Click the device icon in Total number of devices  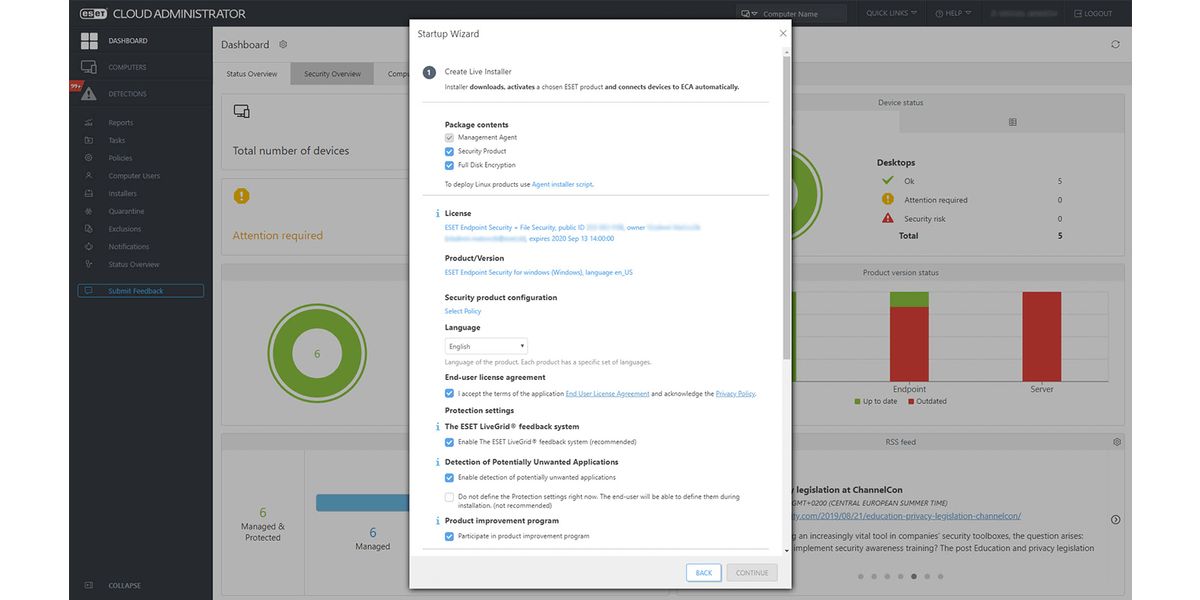pos(241,111)
